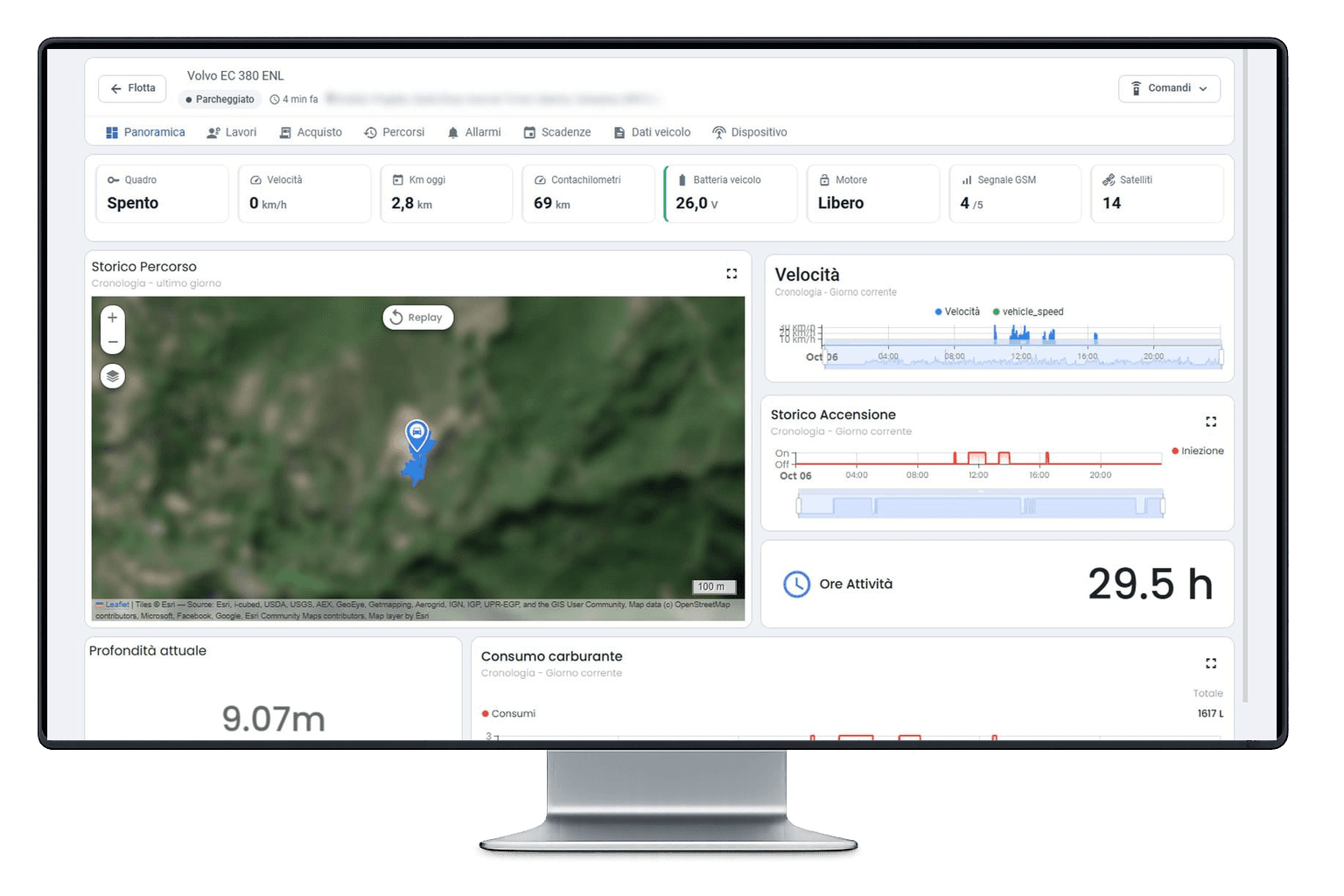
Task: Expand Storico Percorso map to fullscreen
Action: [x=731, y=274]
